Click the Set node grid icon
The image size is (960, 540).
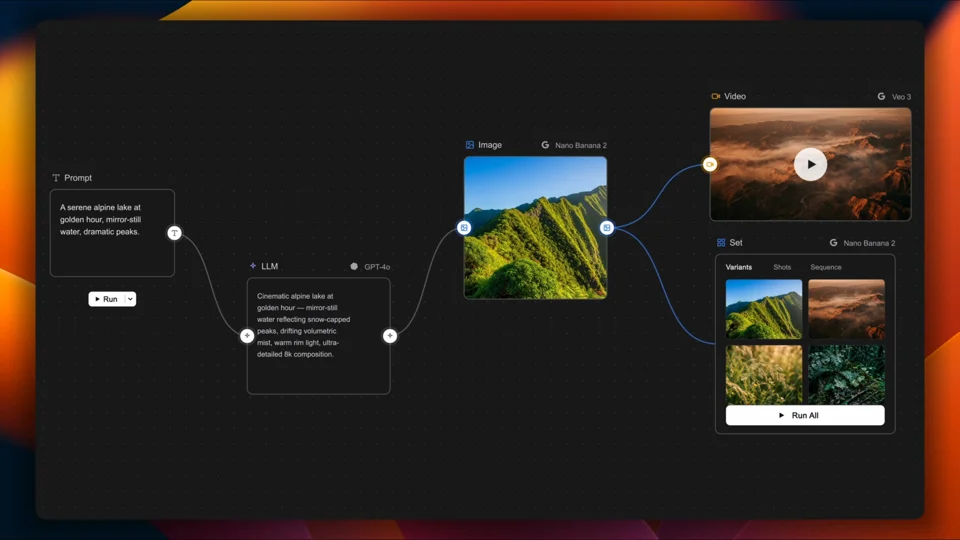pyautogui.click(x=721, y=242)
